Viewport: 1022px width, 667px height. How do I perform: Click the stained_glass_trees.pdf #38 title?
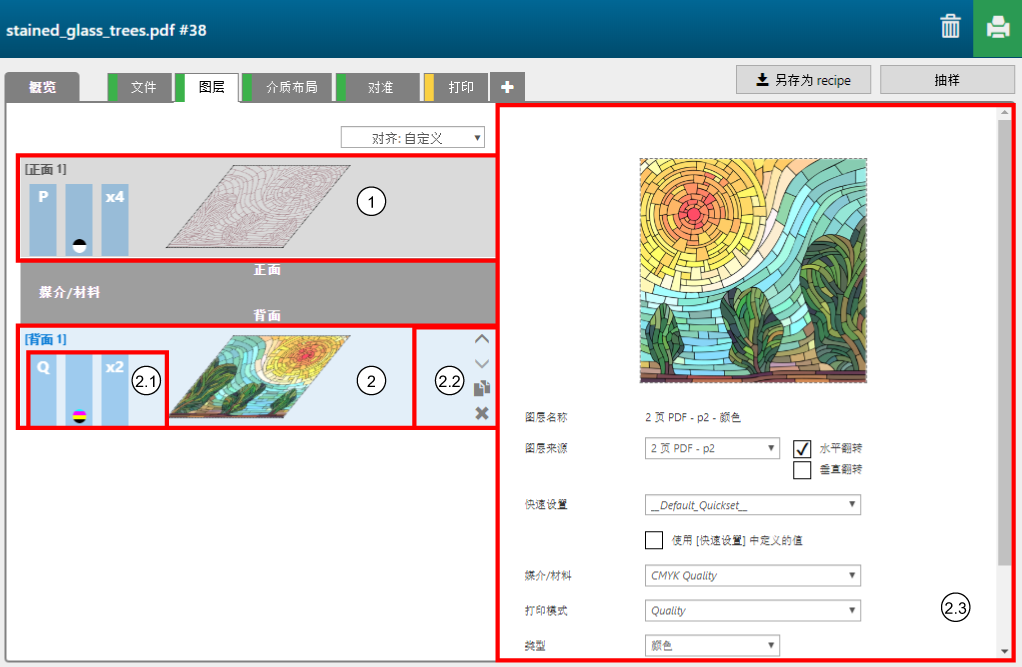pyautogui.click(x=106, y=30)
